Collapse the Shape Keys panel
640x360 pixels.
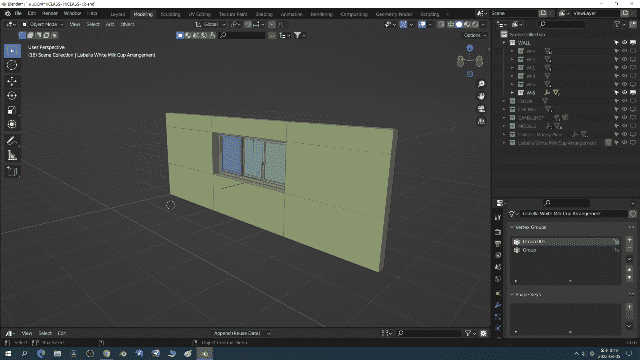512,294
